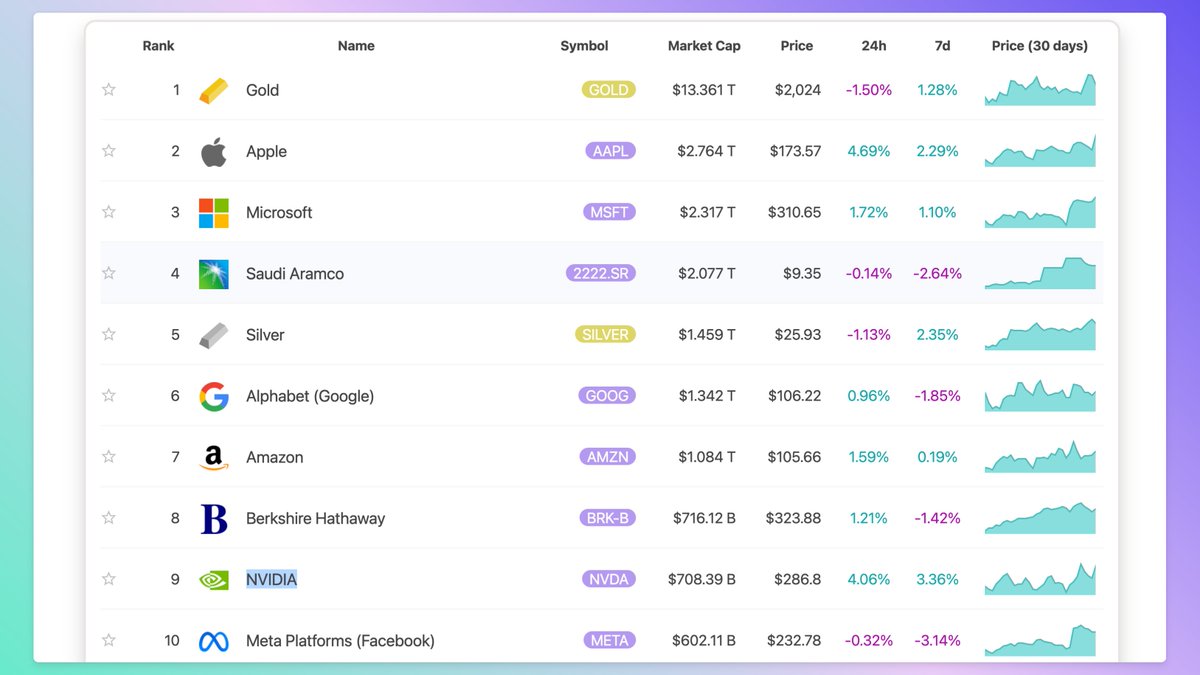Open Apple's 30-day price chart
This screenshot has height=675, width=1200.
click(x=1040, y=150)
